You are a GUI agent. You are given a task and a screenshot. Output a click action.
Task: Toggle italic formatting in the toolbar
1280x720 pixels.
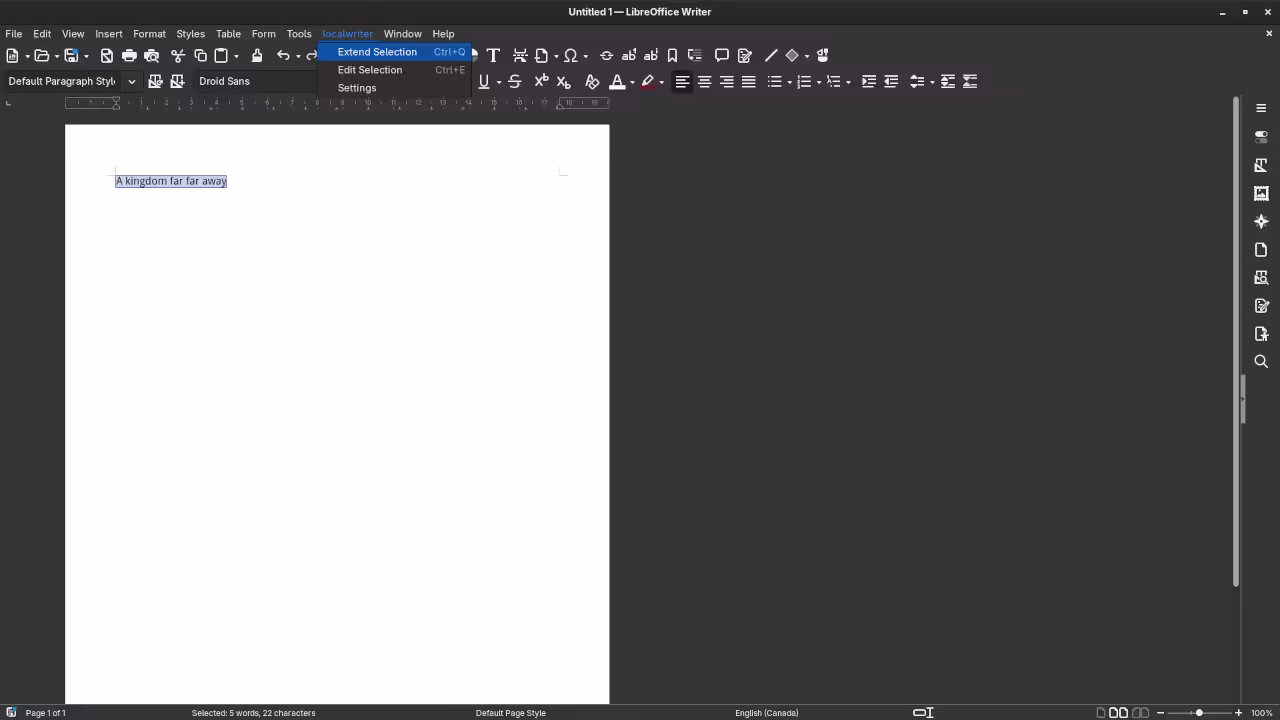pyautogui.click(x=462, y=81)
